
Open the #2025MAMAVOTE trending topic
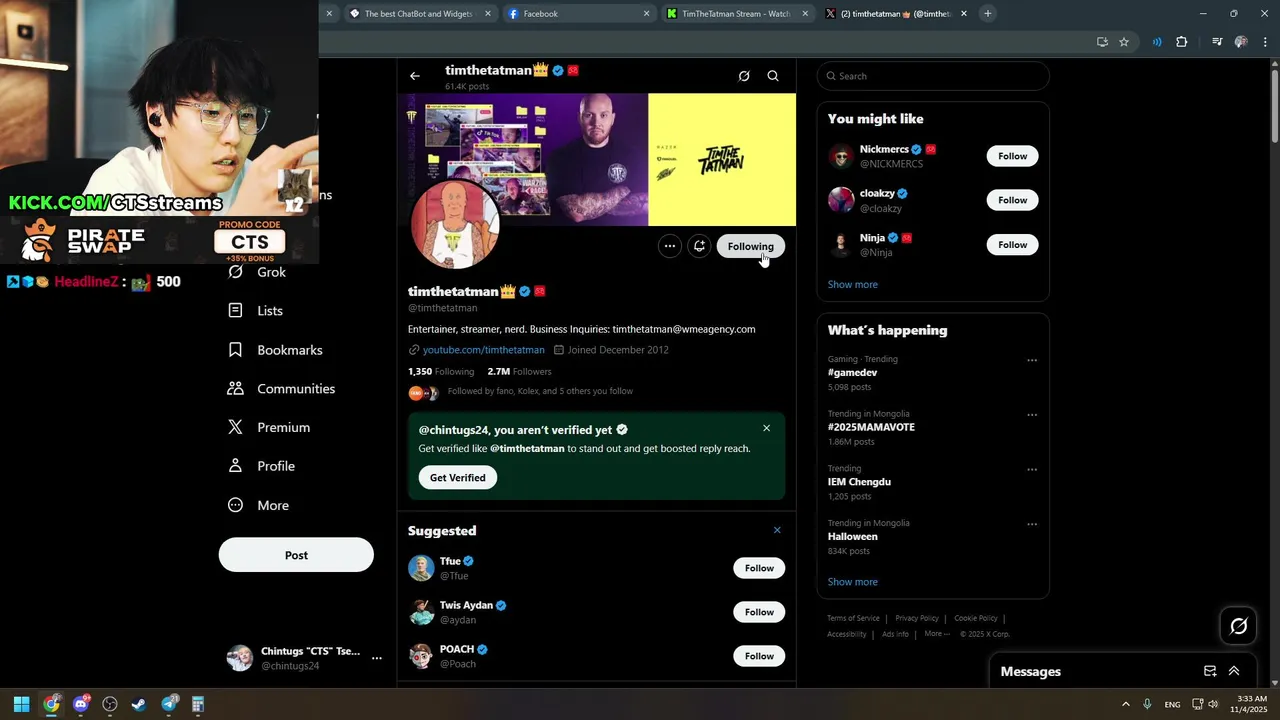coord(871,427)
